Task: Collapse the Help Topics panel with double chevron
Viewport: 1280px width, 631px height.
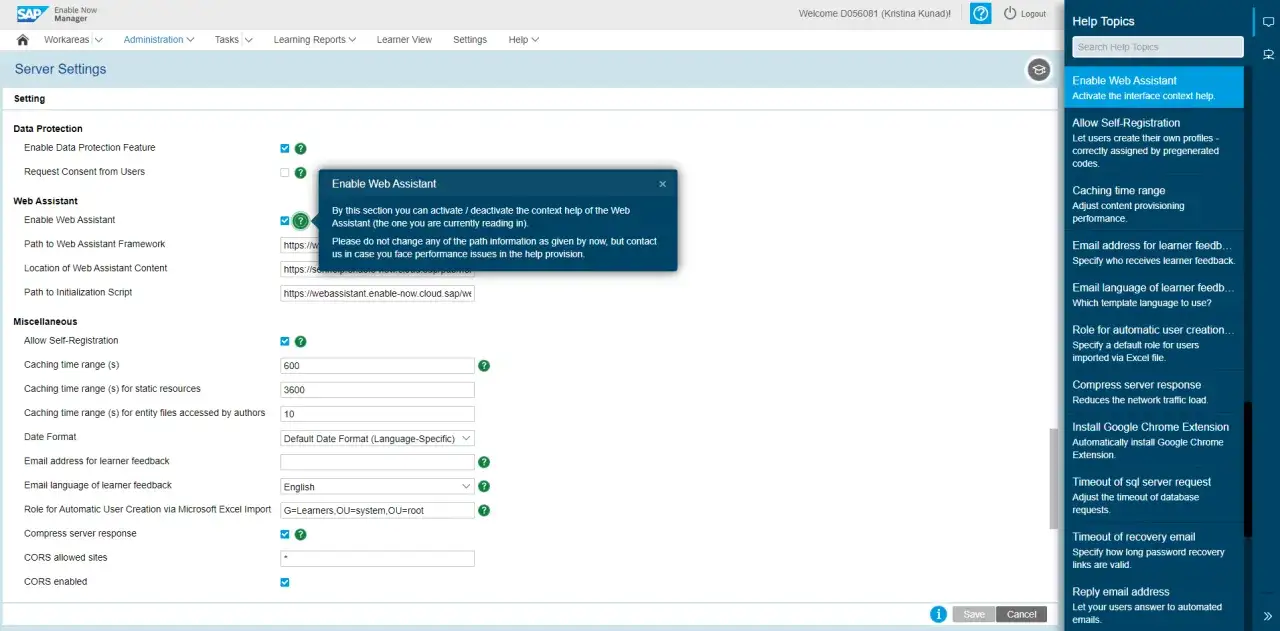Action: point(1268,616)
